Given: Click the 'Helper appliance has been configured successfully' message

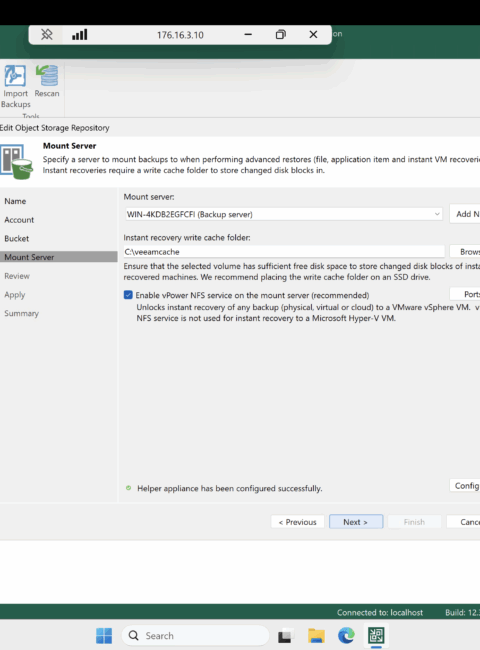Looking at the screenshot, I should [230, 488].
